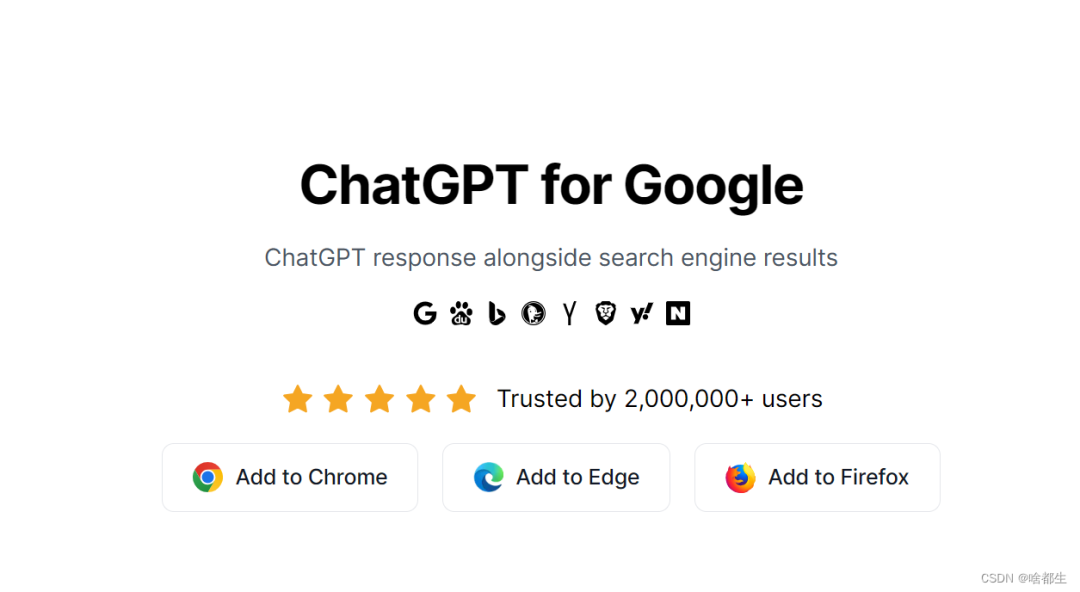1080x592 pixels.
Task: Click the Firefox logo in the button
Action: tap(740, 477)
